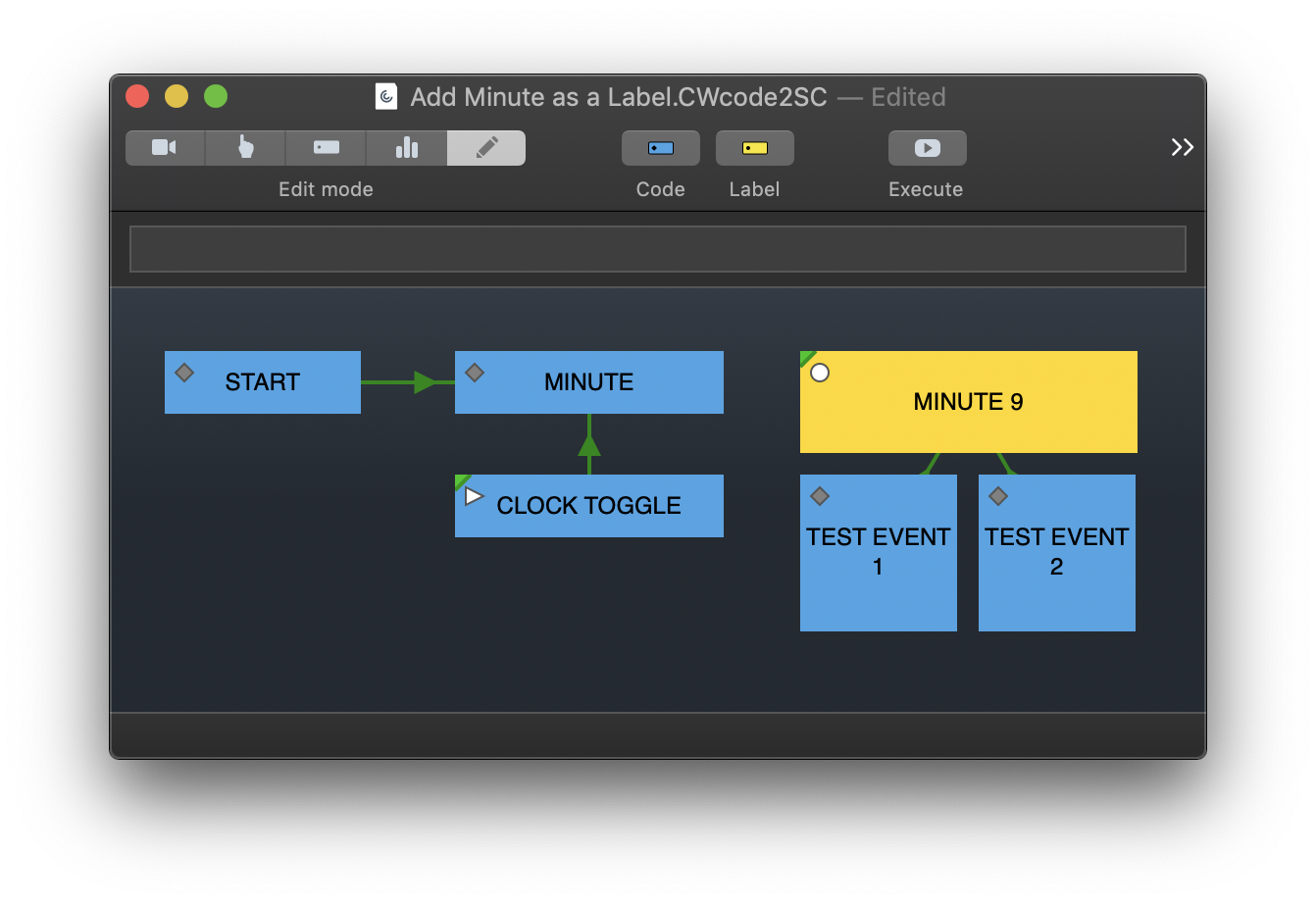Click the diamond icon on TEST EVENT 1

coord(820,496)
